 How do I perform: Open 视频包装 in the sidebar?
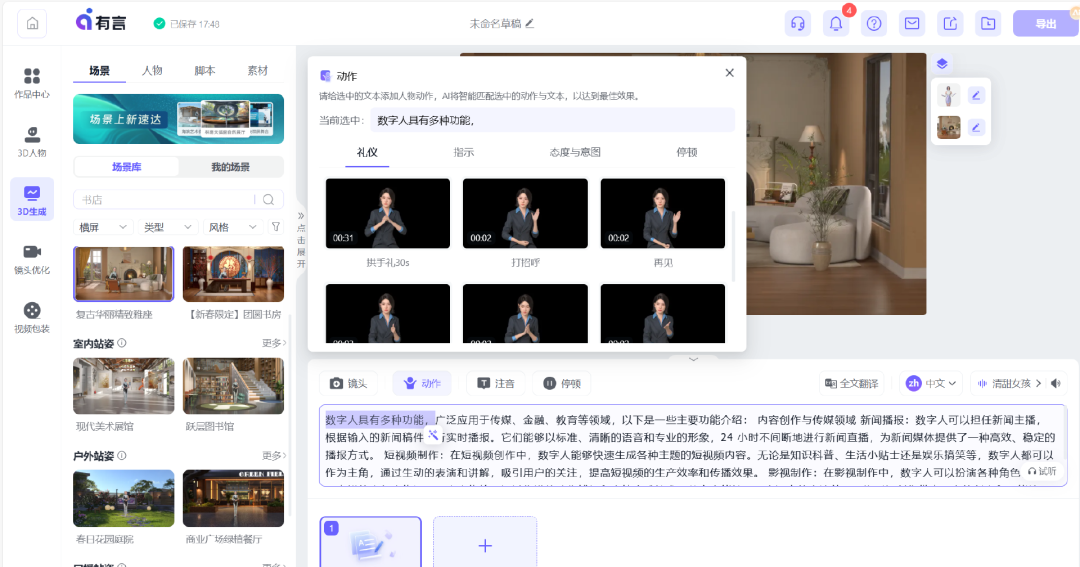(32, 317)
